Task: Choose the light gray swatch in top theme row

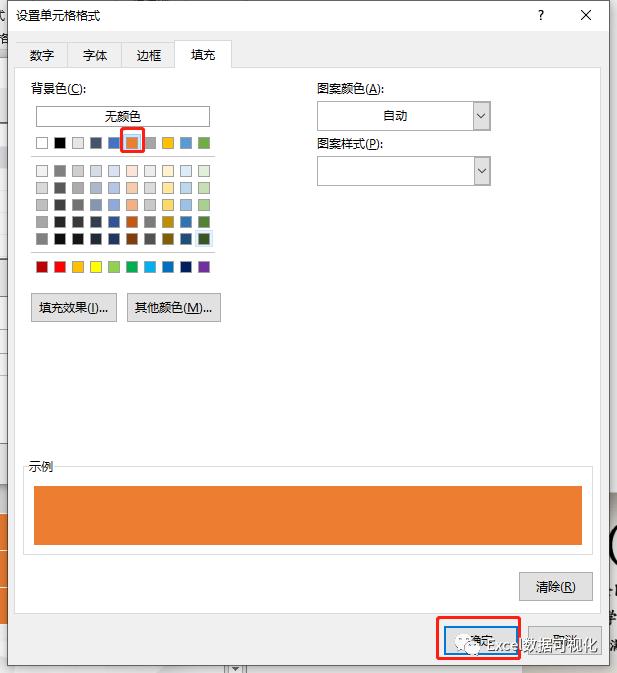Action: point(78,143)
